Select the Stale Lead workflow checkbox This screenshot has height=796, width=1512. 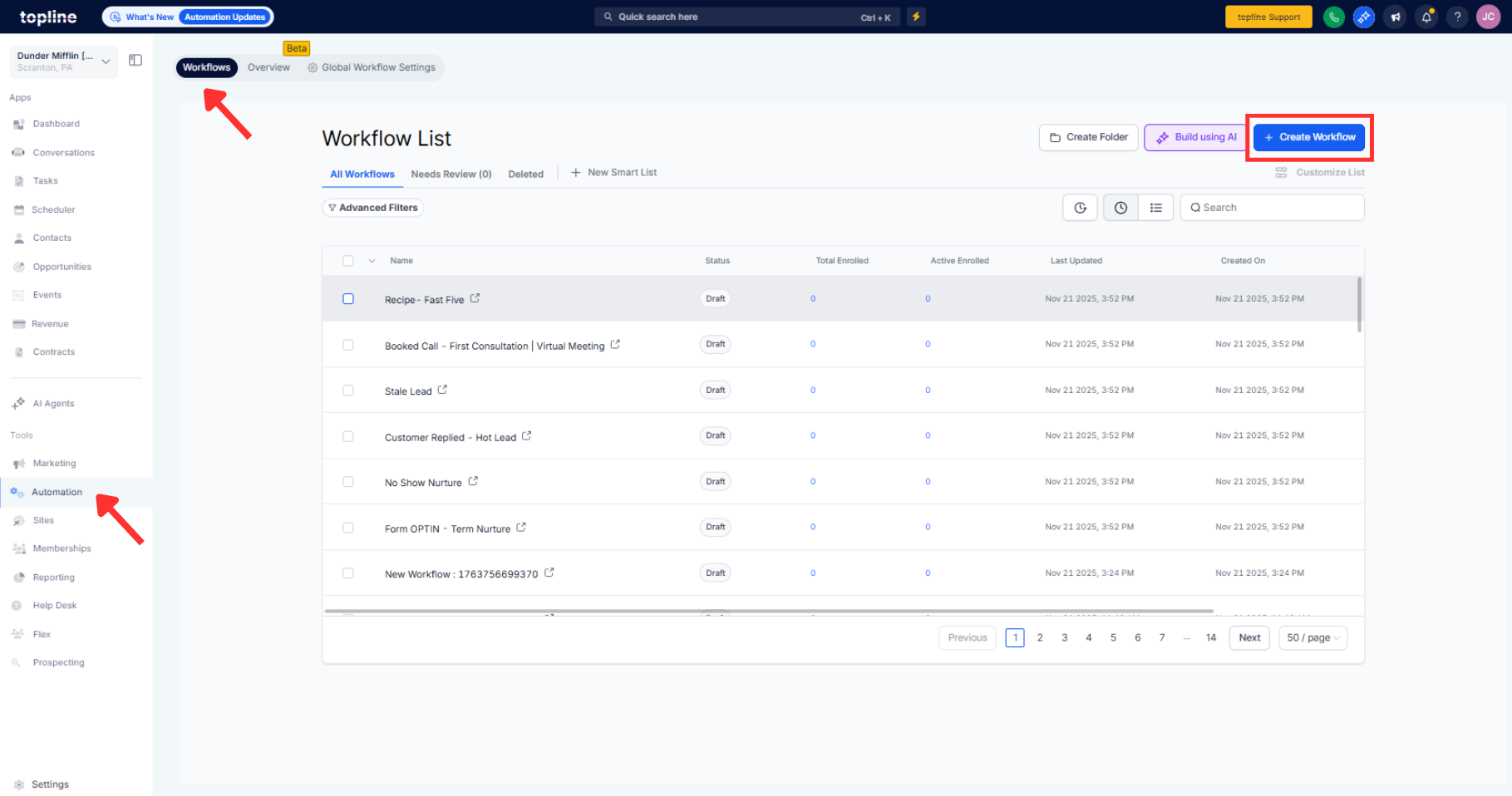[x=348, y=391]
